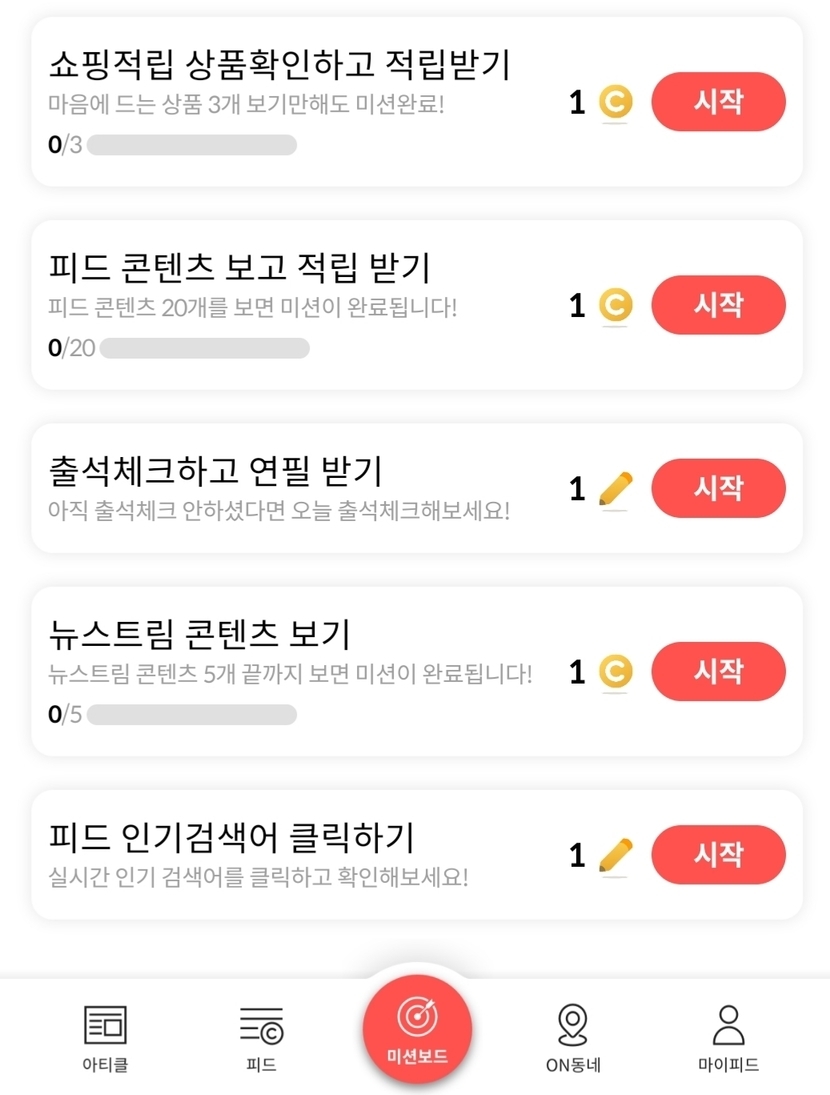Click the 0/20 feed progress bar
830x1095 pixels.
point(204,348)
